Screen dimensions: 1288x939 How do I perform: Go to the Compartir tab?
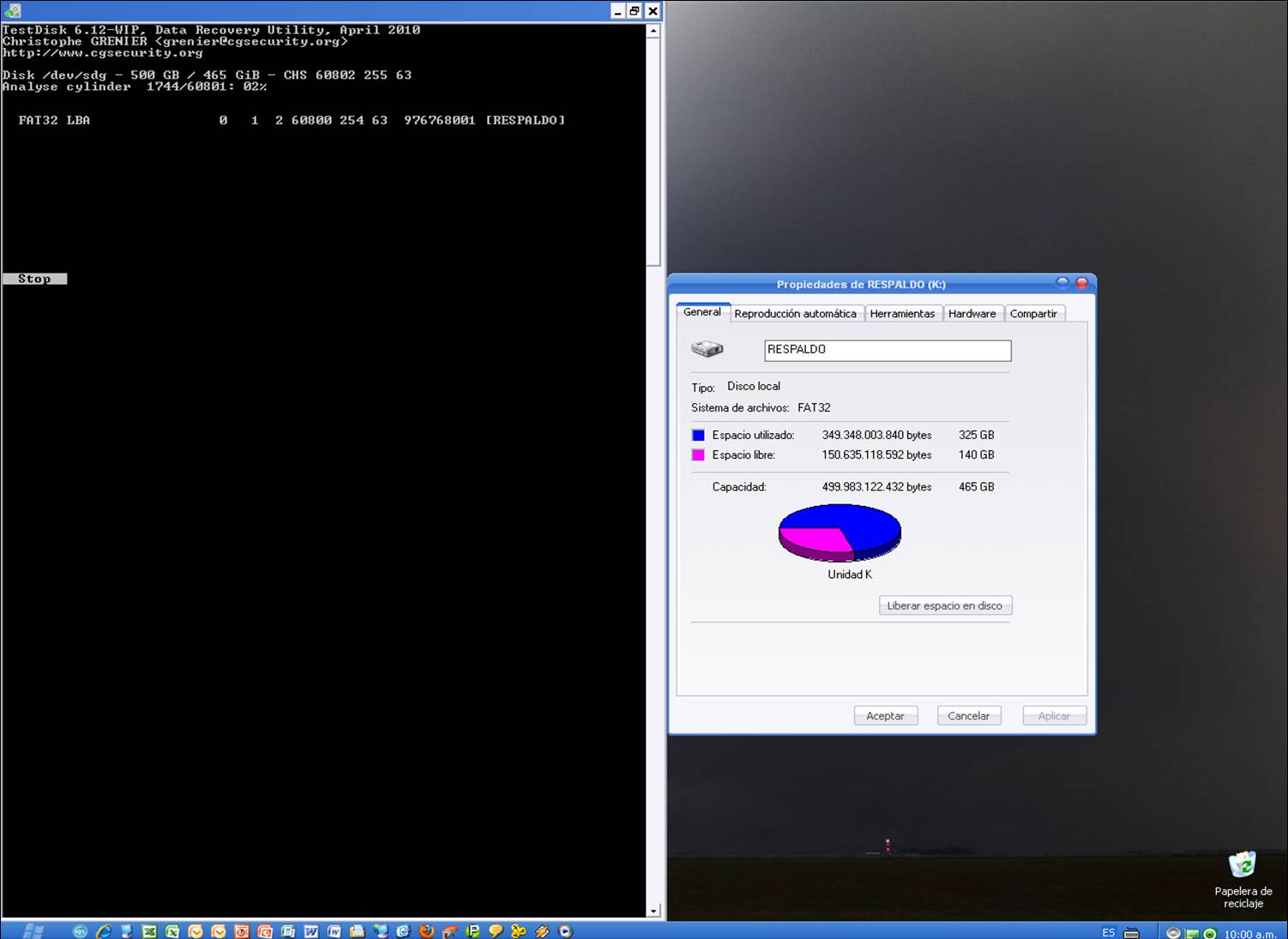point(1033,314)
